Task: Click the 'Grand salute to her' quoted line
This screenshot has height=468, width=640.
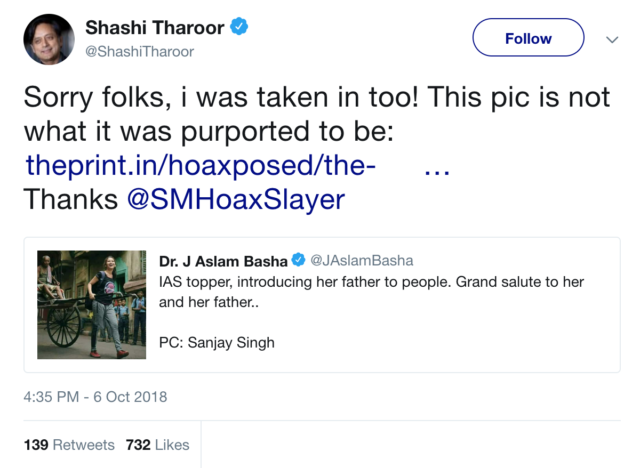Action: pyautogui.click(x=520, y=282)
